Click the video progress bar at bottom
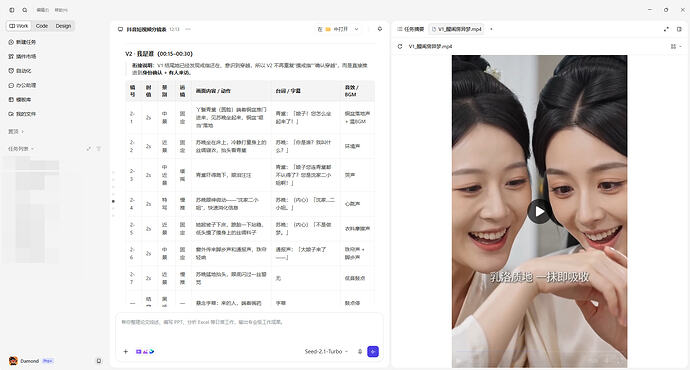This screenshot has width=690, height=370. [539, 353]
